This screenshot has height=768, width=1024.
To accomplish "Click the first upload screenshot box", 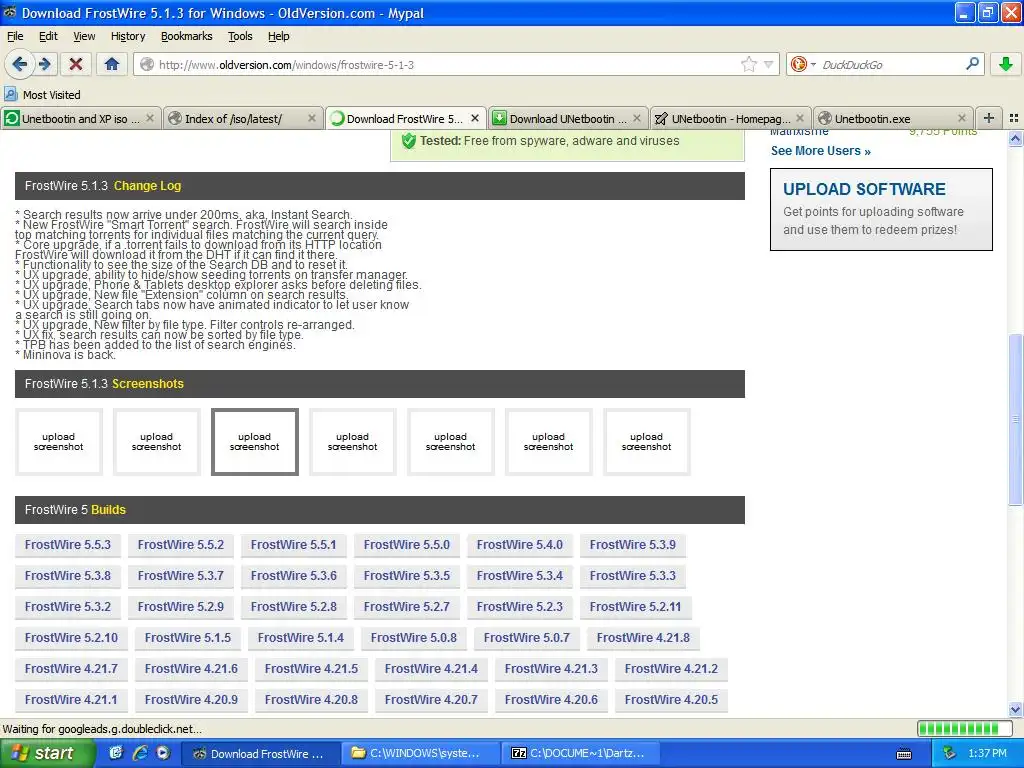I will coord(59,441).
